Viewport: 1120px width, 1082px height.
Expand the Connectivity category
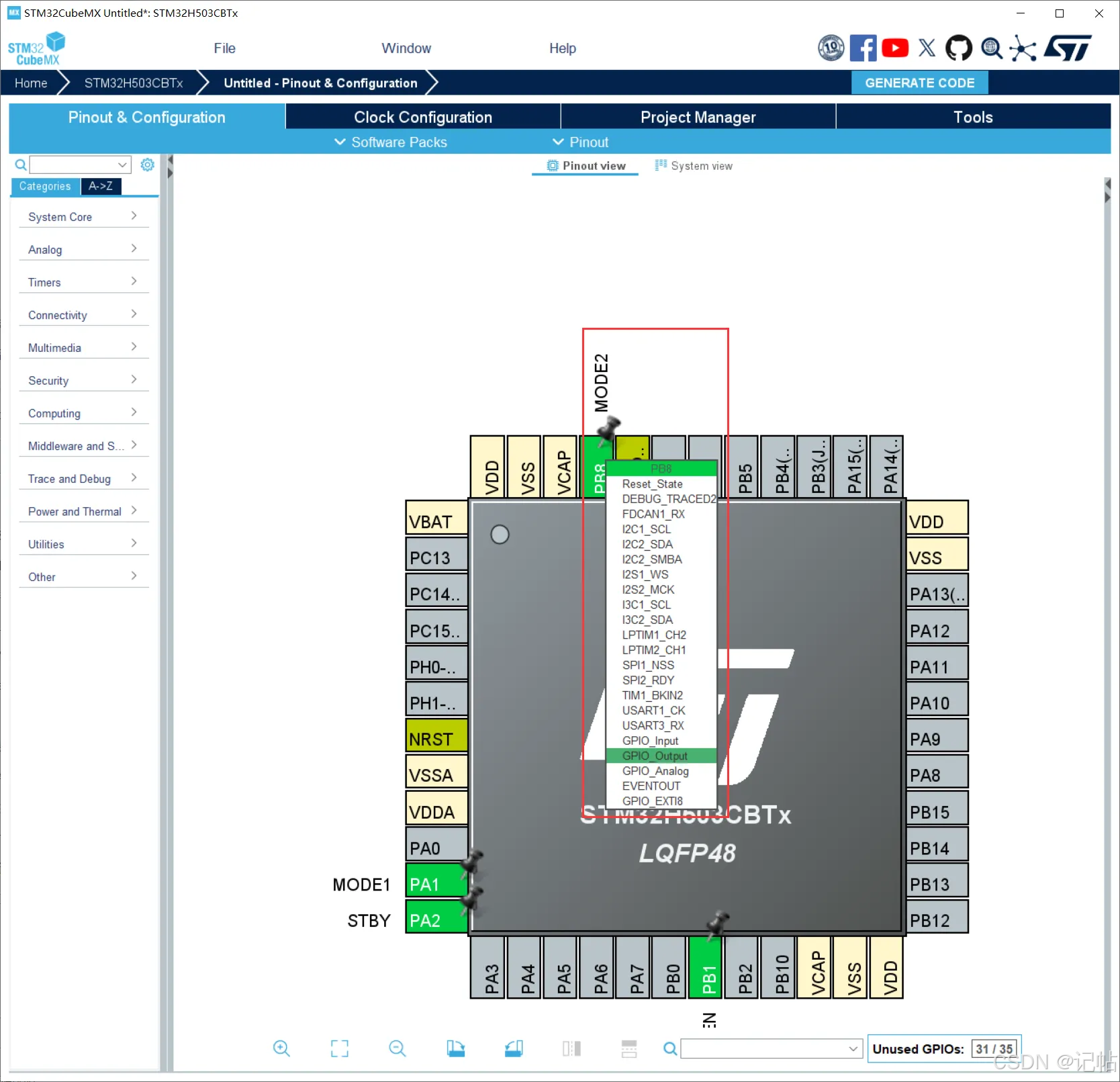tap(84, 315)
